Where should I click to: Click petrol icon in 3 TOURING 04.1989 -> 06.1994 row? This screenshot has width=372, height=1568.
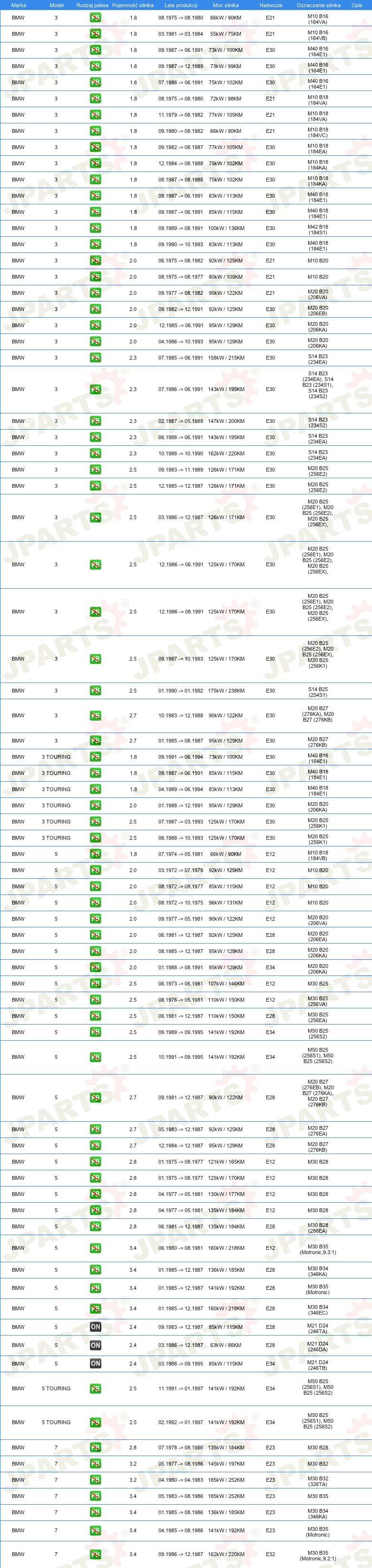coord(96,790)
